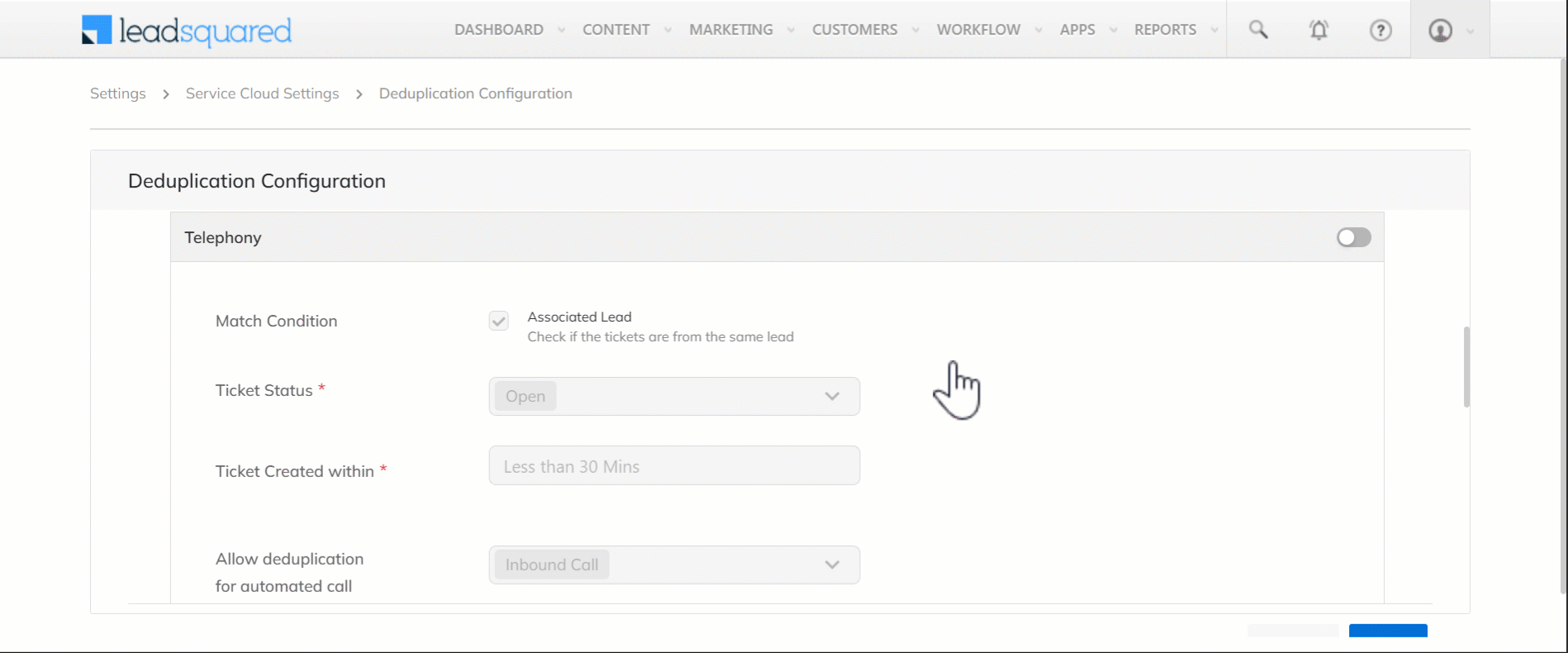
Task: Expand the arrow beside MARKETING
Action: pos(791,30)
